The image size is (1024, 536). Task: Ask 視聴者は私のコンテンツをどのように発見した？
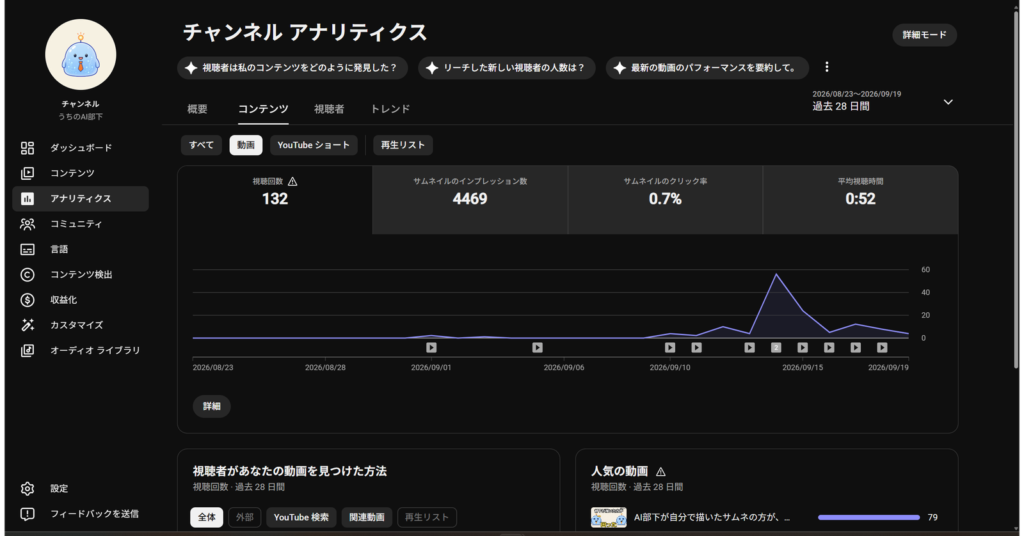[293, 68]
